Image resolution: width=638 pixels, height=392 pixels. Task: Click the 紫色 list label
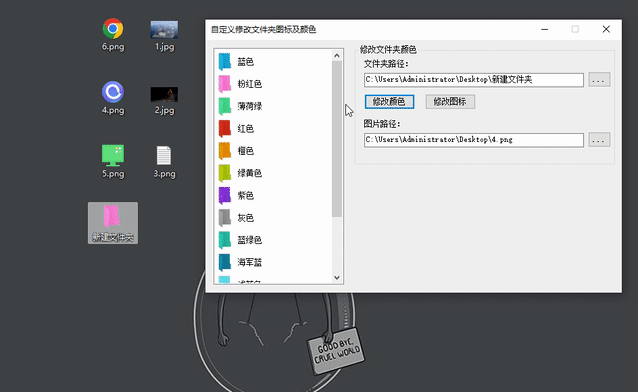point(246,195)
